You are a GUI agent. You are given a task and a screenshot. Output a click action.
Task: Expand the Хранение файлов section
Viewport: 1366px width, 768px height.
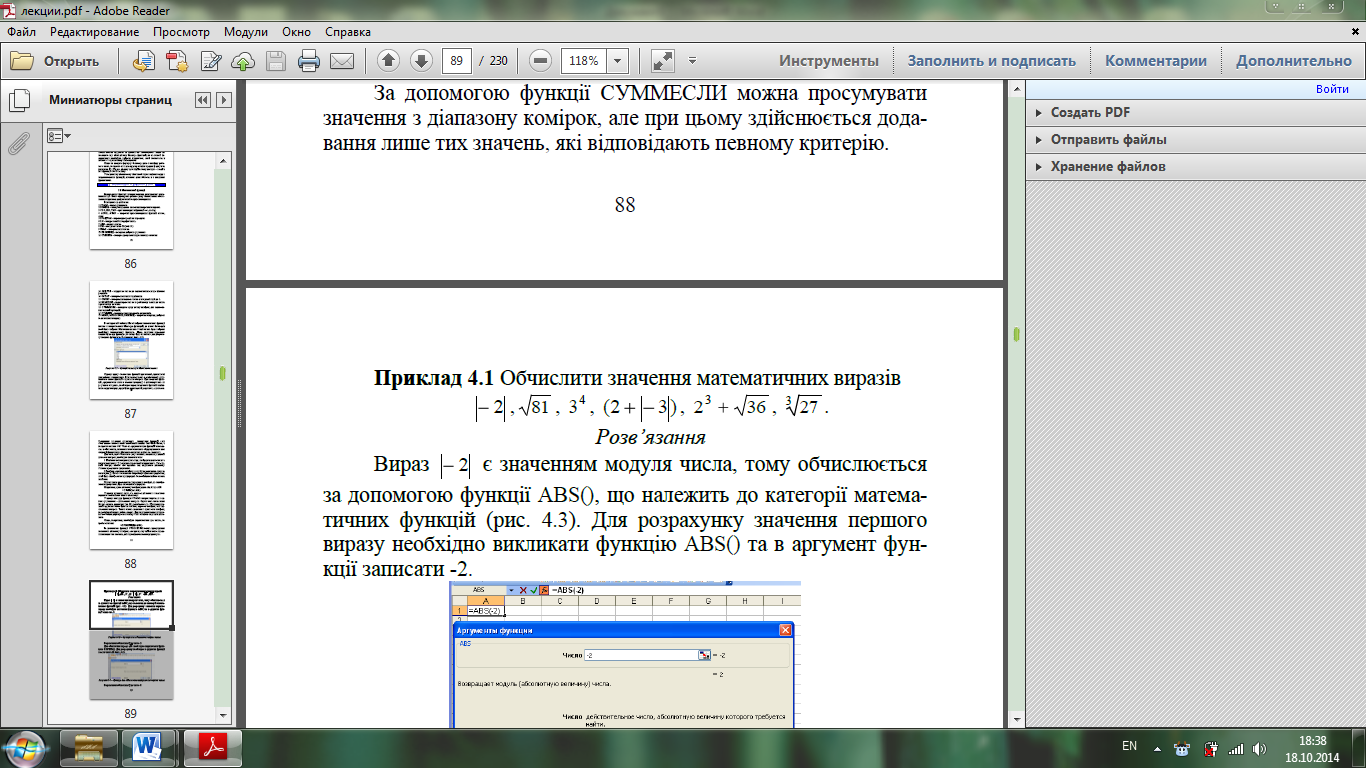coord(1107,167)
